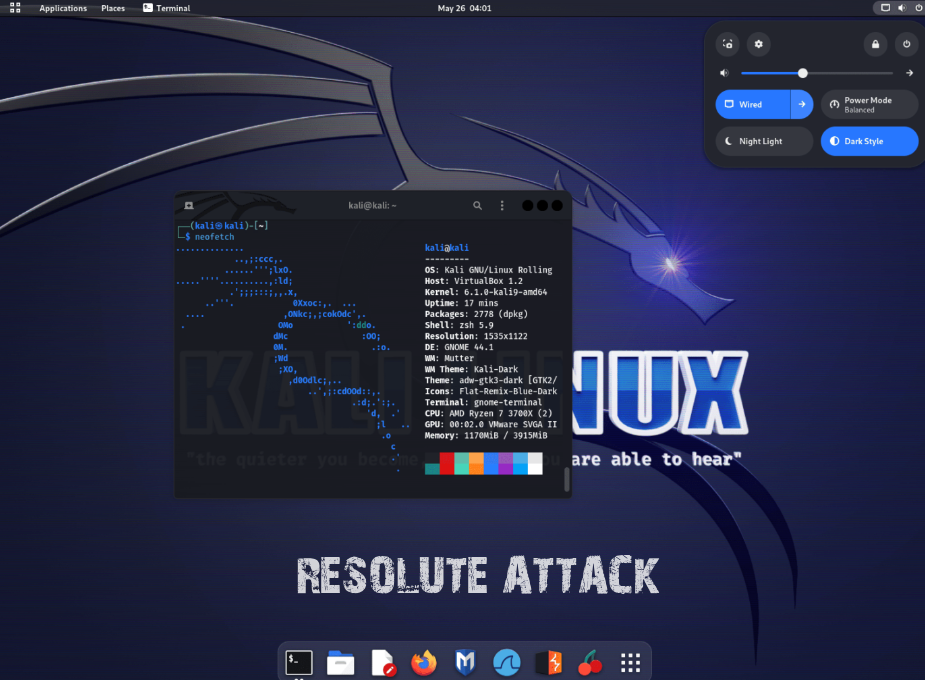
Task: Take a screenshot from quick settings
Action: [727, 44]
